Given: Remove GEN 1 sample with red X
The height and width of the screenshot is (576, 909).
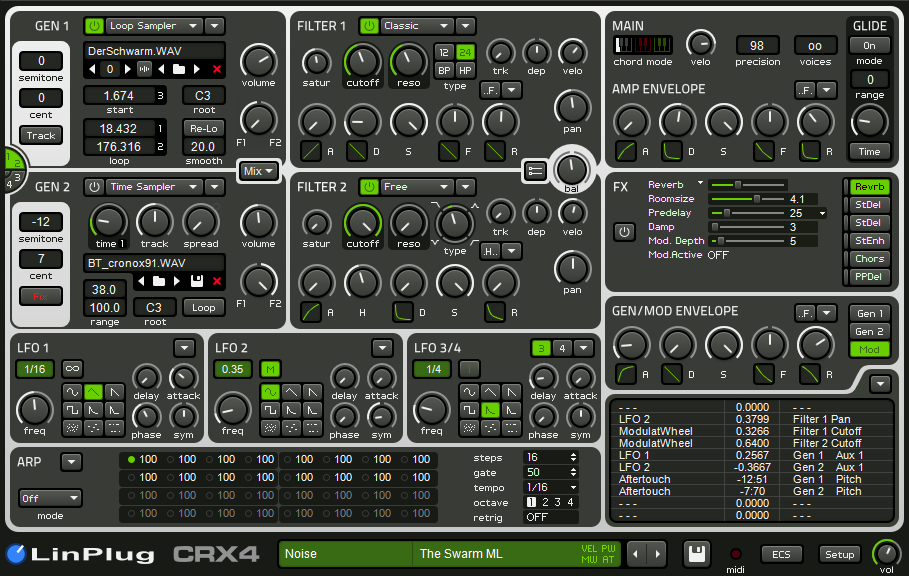Looking at the screenshot, I should coord(217,70).
